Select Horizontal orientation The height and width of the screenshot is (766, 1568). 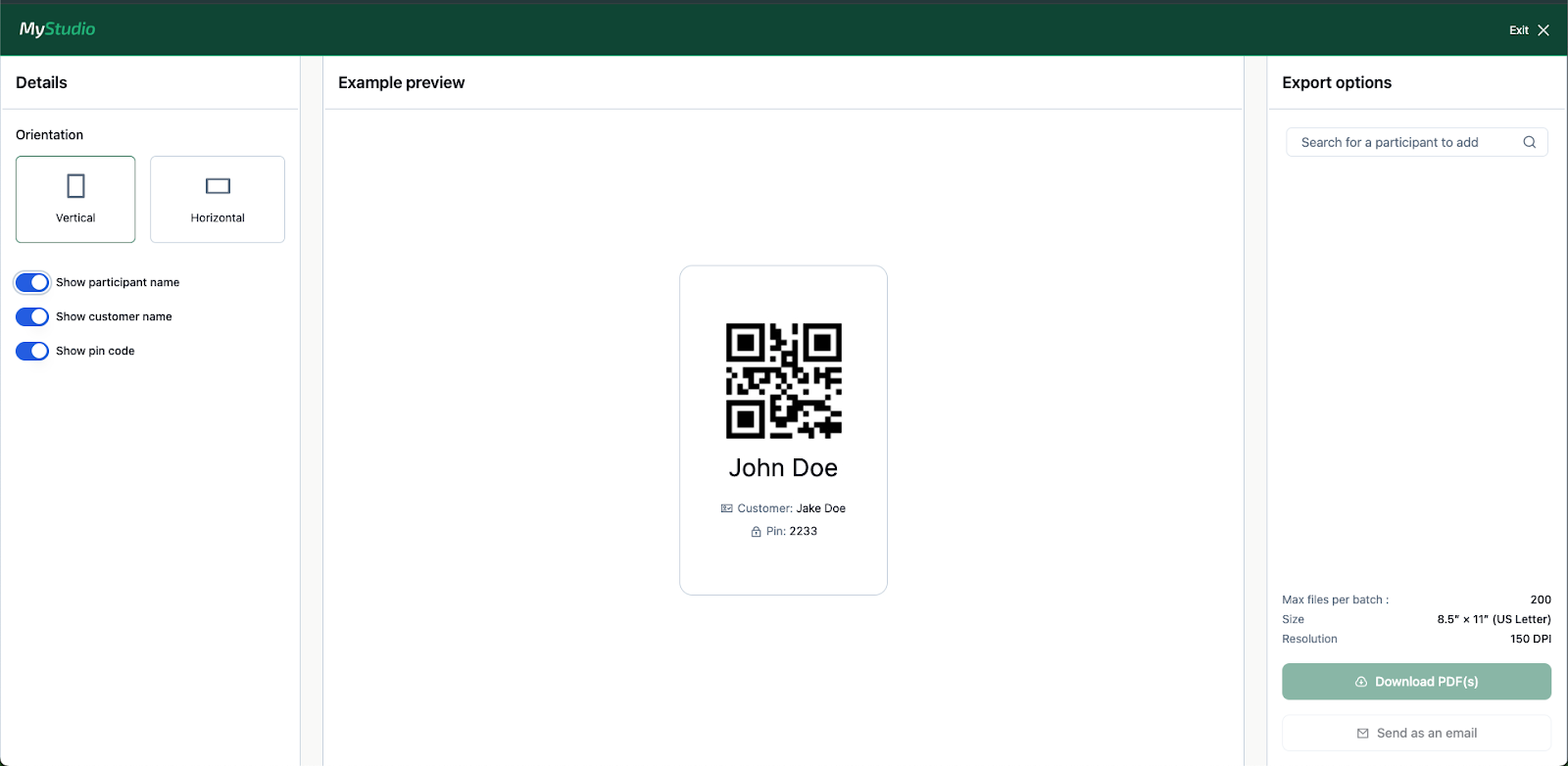tap(218, 199)
